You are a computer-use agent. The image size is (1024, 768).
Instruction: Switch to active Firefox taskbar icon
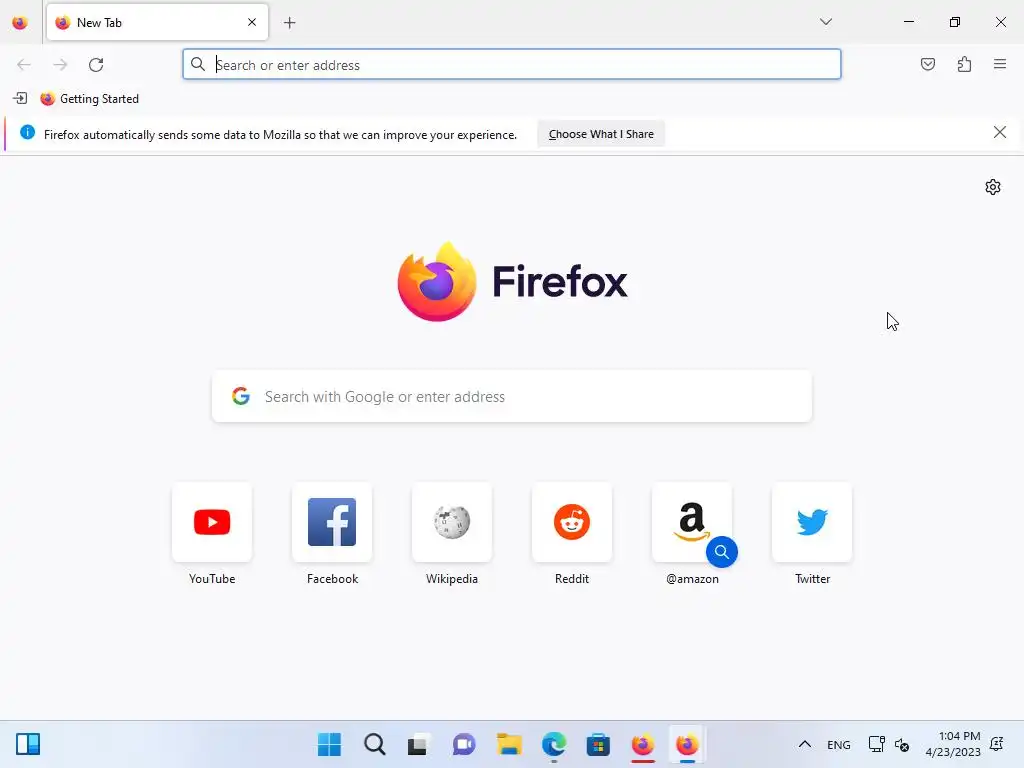[687, 744]
